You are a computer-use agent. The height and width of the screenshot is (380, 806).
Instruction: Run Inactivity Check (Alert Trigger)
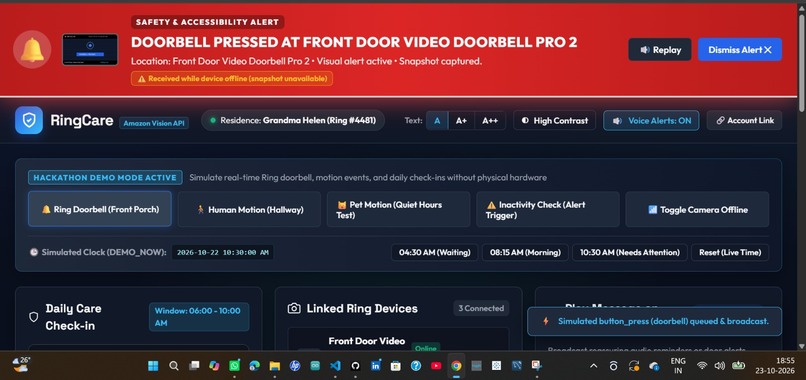tap(548, 209)
